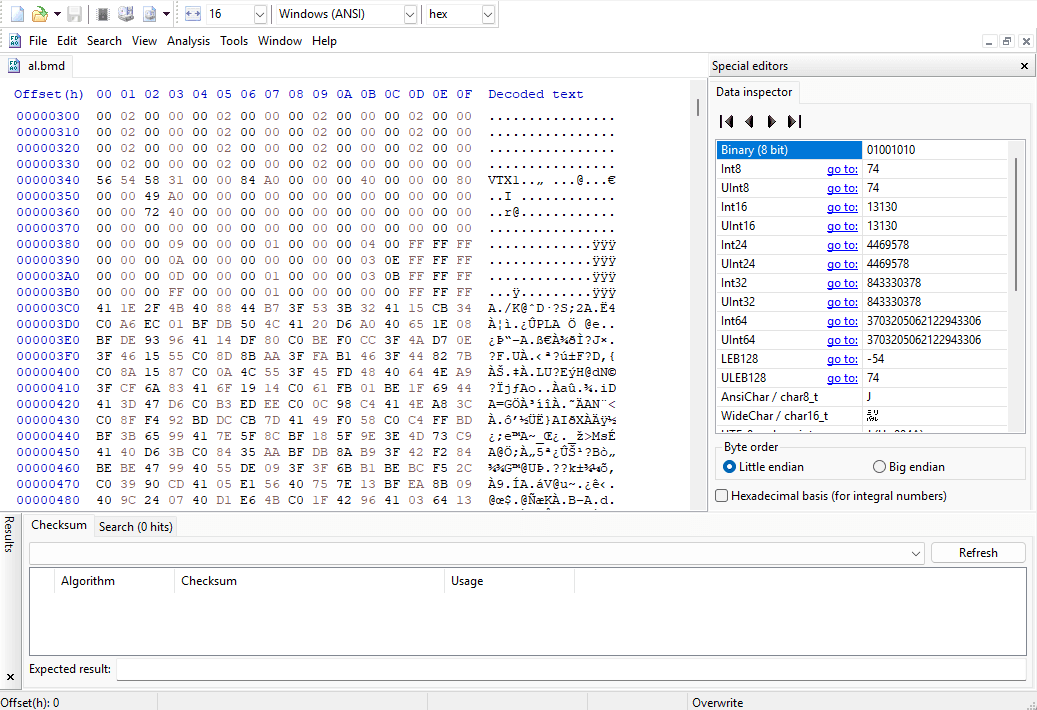This screenshot has width=1037, height=710.
Task: Go to previous byte in Data inspector
Action: pos(749,121)
